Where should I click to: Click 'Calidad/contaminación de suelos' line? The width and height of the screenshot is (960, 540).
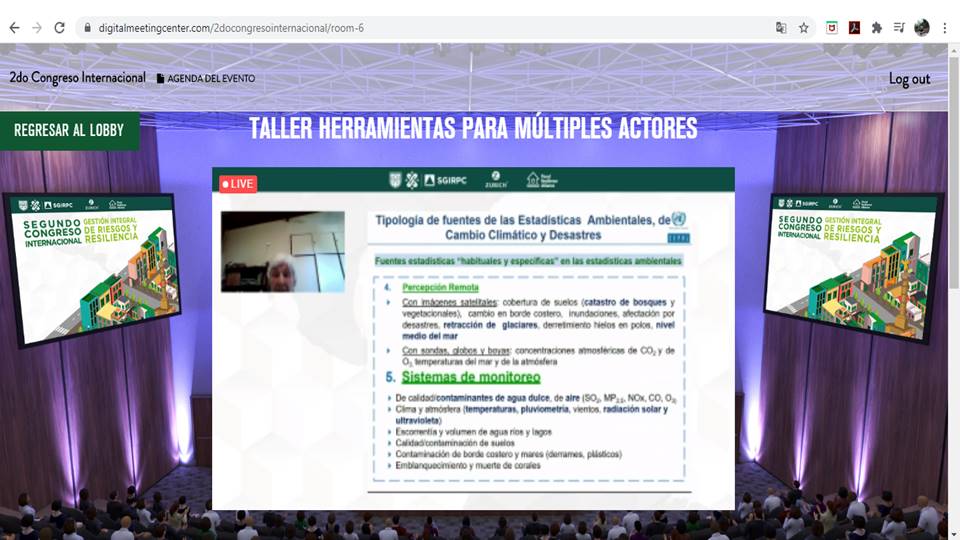pyautogui.click(x=455, y=443)
